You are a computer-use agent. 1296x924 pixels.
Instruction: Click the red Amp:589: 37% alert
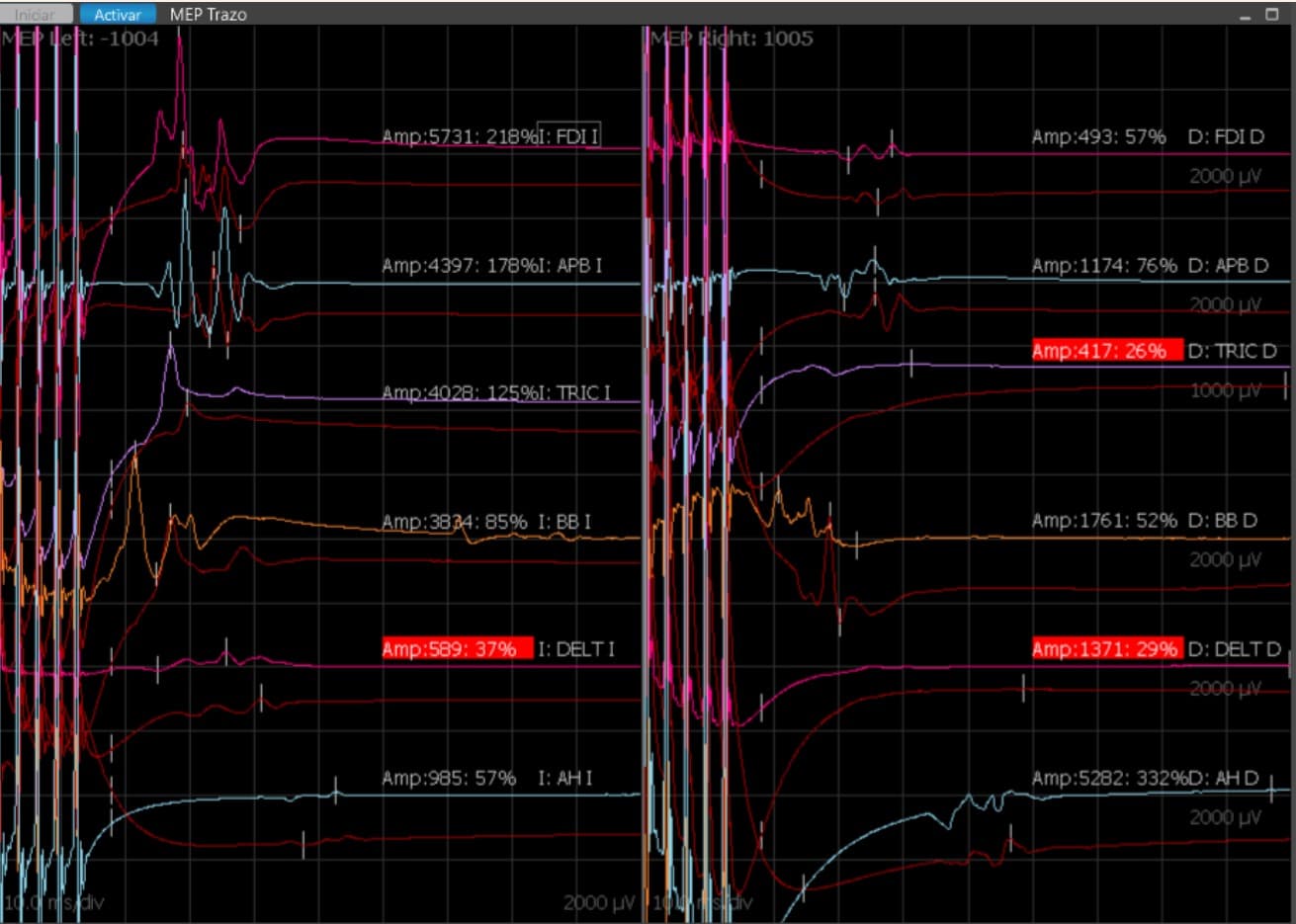(457, 649)
